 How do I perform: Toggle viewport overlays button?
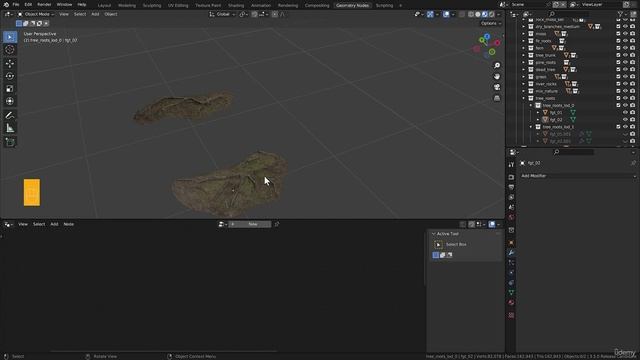coord(446,14)
